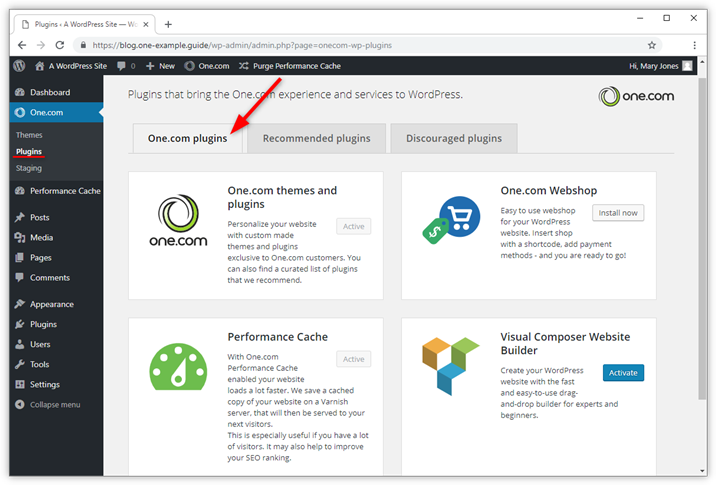716x485 pixels.
Task: Click Hi, Mary Jones account link
Action: (653, 66)
